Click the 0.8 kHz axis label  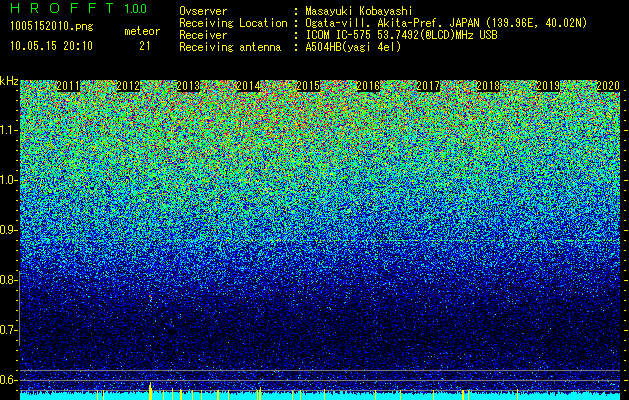click(9, 280)
